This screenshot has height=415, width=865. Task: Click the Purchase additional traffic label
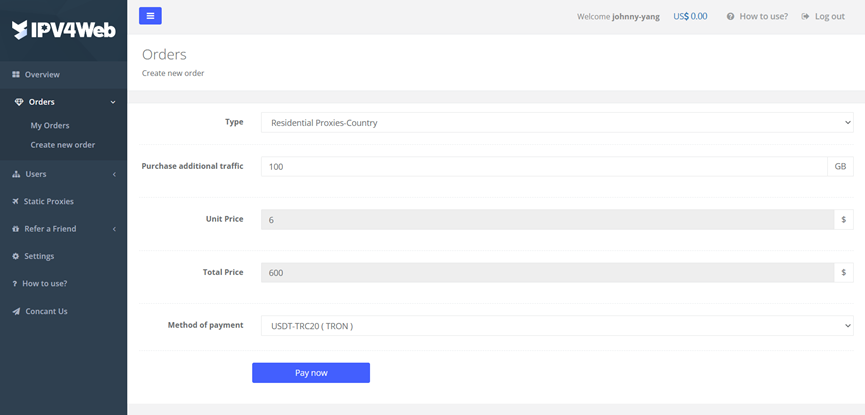193,166
